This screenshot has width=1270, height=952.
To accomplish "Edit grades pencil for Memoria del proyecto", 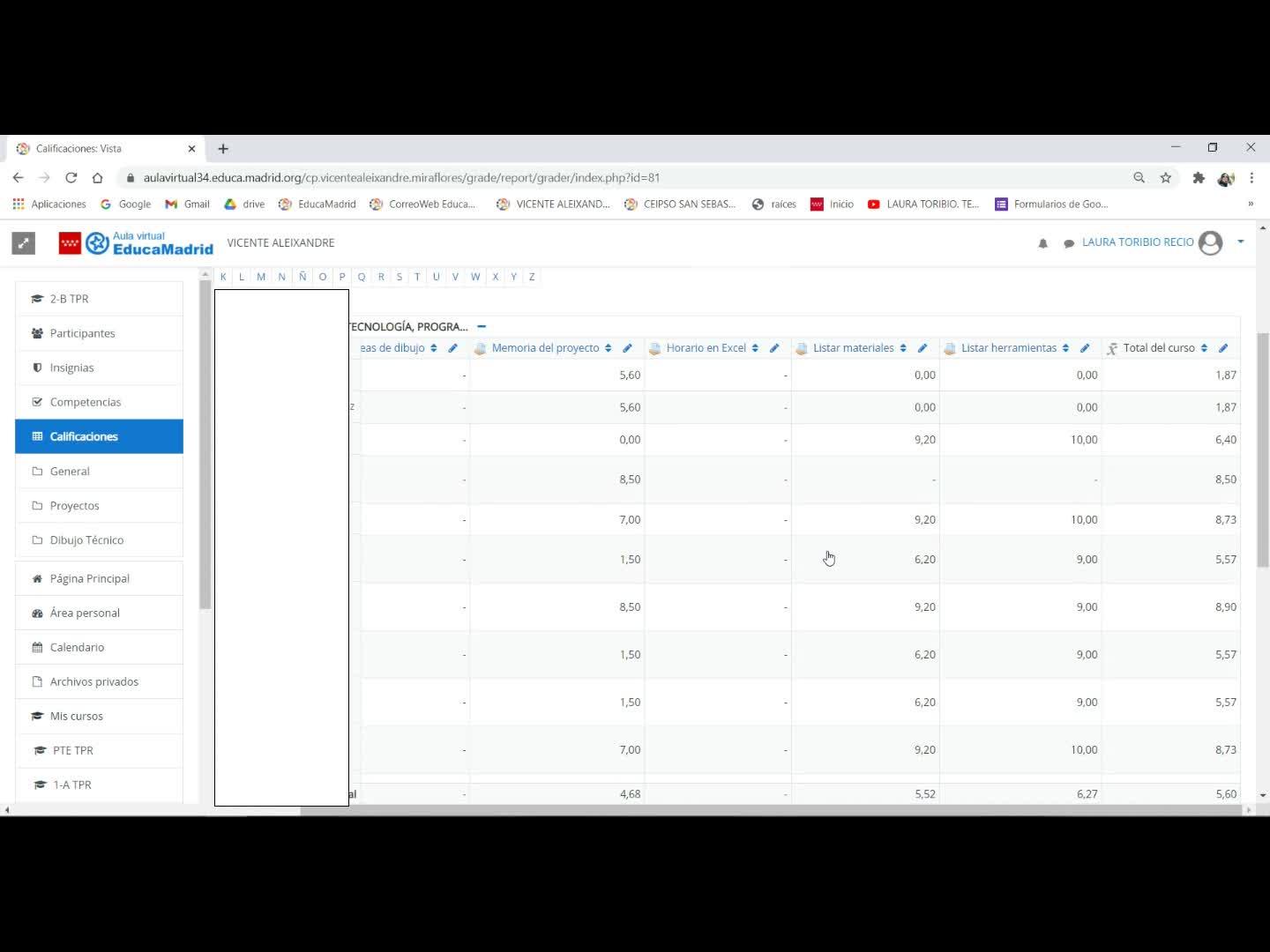I will [627, 348].
